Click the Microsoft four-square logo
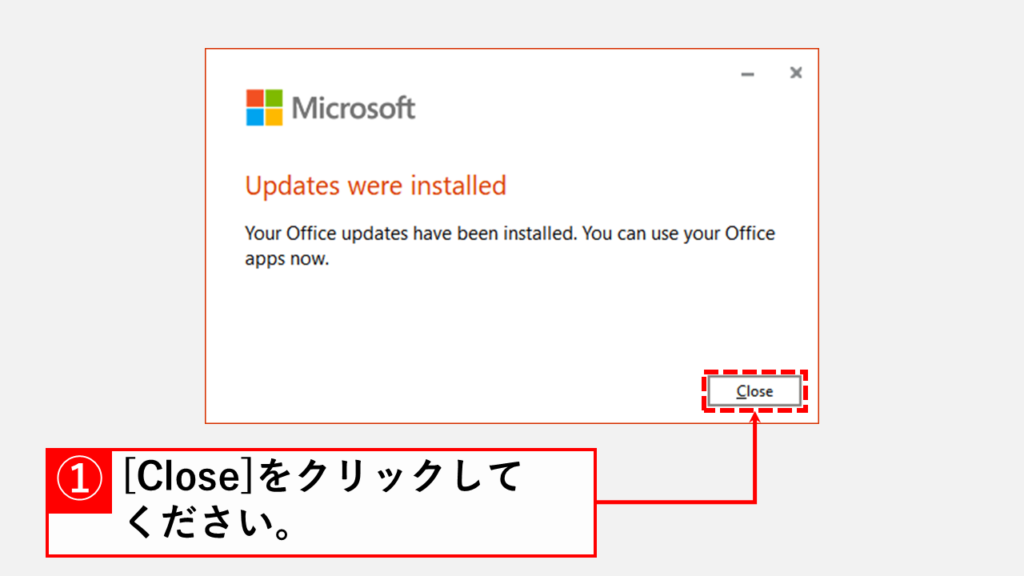1024x576 pixels. pyautogui.click(x=265, y=108)
